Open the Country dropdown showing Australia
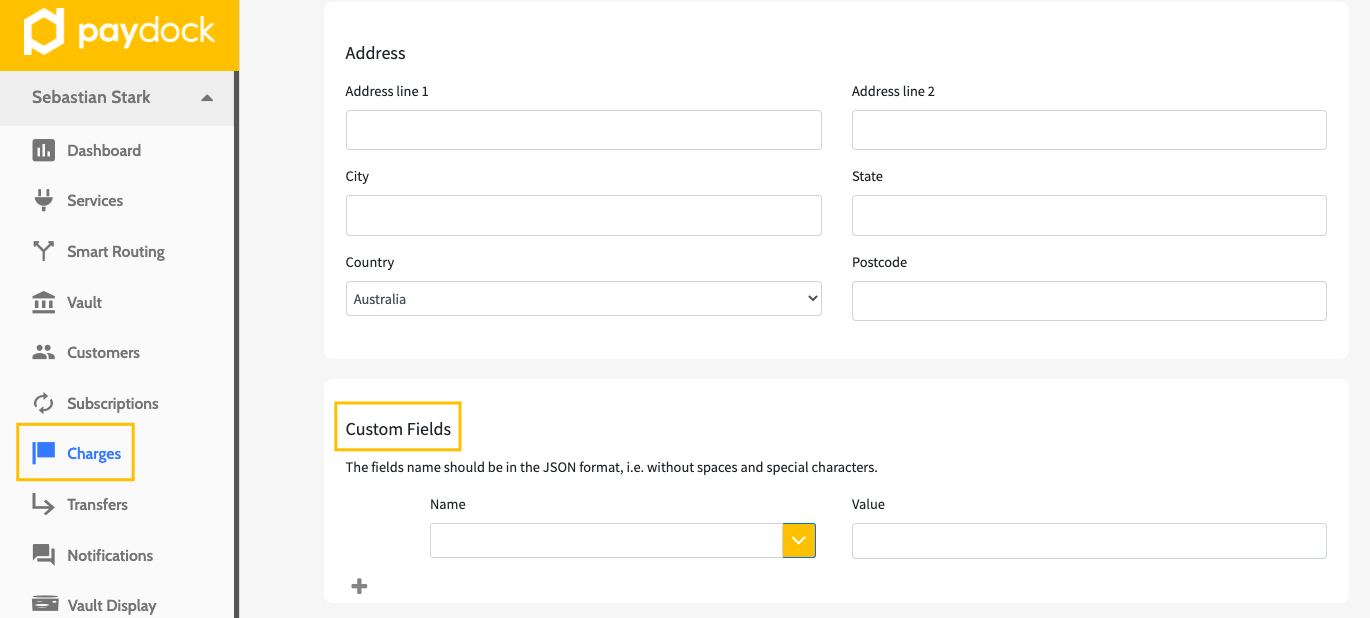 tap(583, 299)
